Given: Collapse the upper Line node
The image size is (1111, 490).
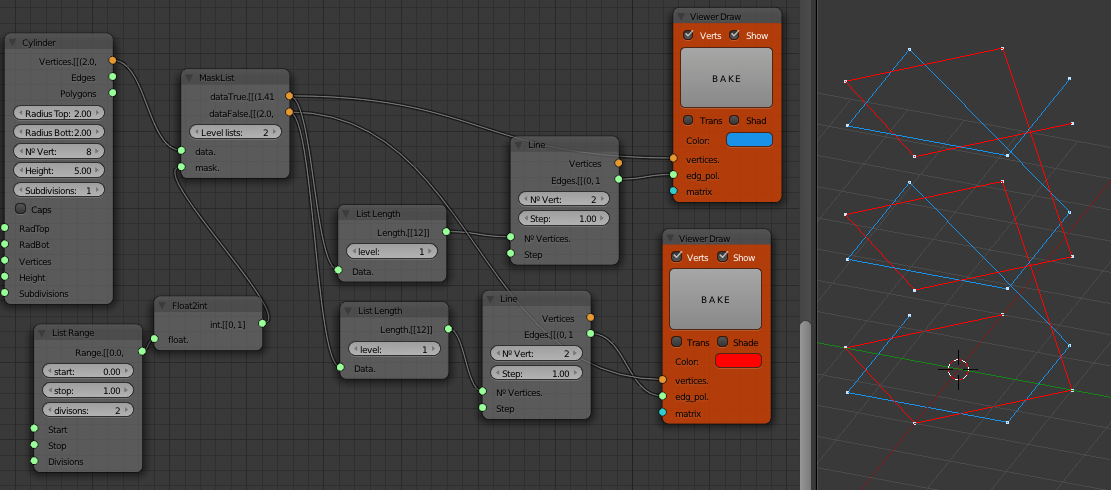Looking at the screenshot, I should click(519, 145).
